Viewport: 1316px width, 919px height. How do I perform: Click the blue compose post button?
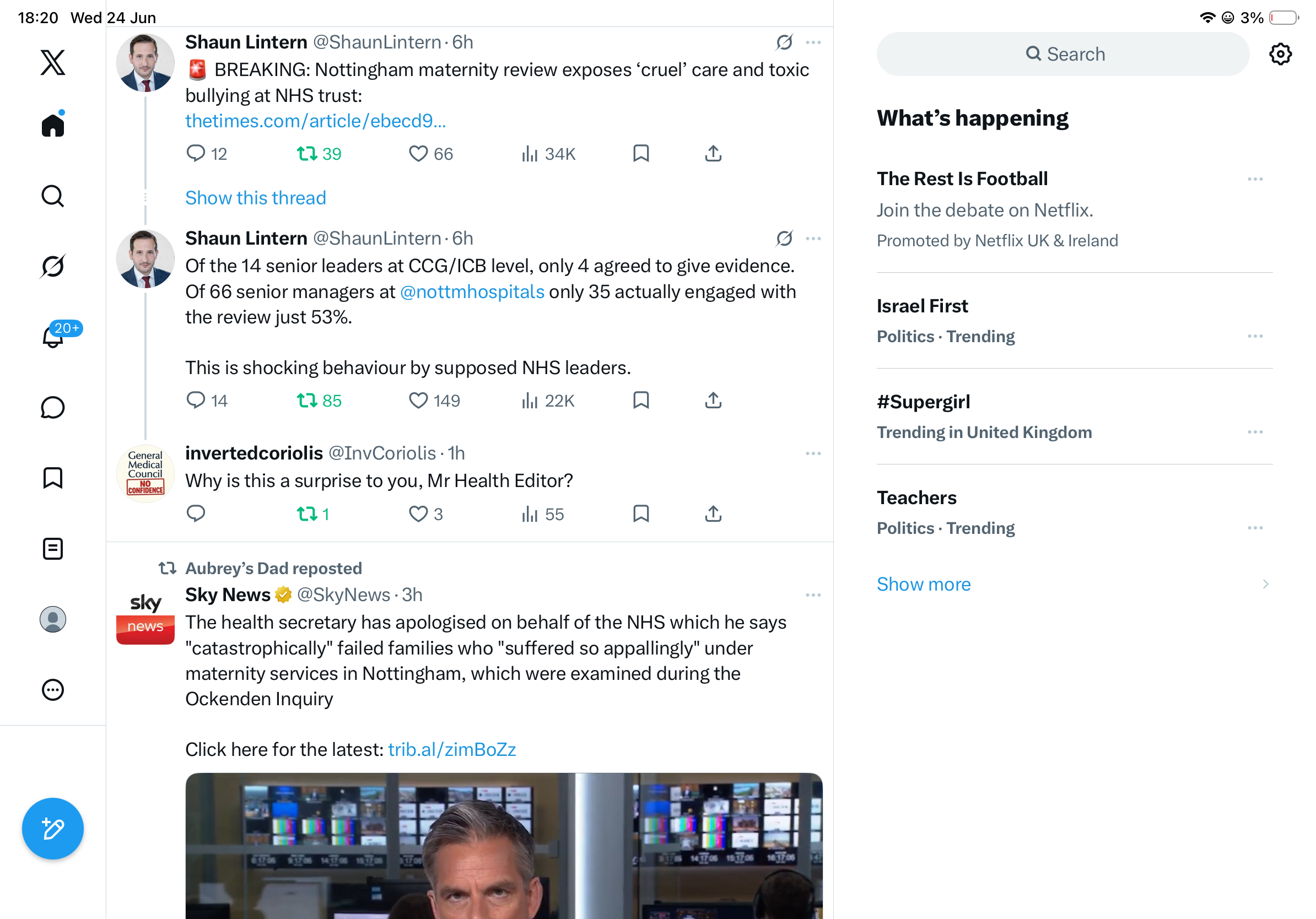(53, 829)
